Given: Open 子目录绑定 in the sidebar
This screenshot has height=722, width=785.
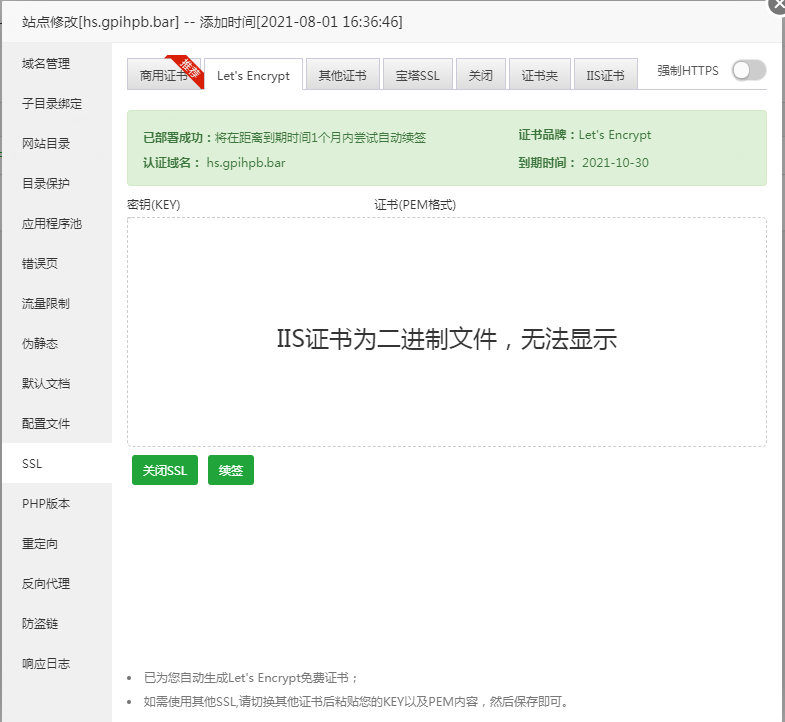Looking at the screenshot, I should [57, 104].
